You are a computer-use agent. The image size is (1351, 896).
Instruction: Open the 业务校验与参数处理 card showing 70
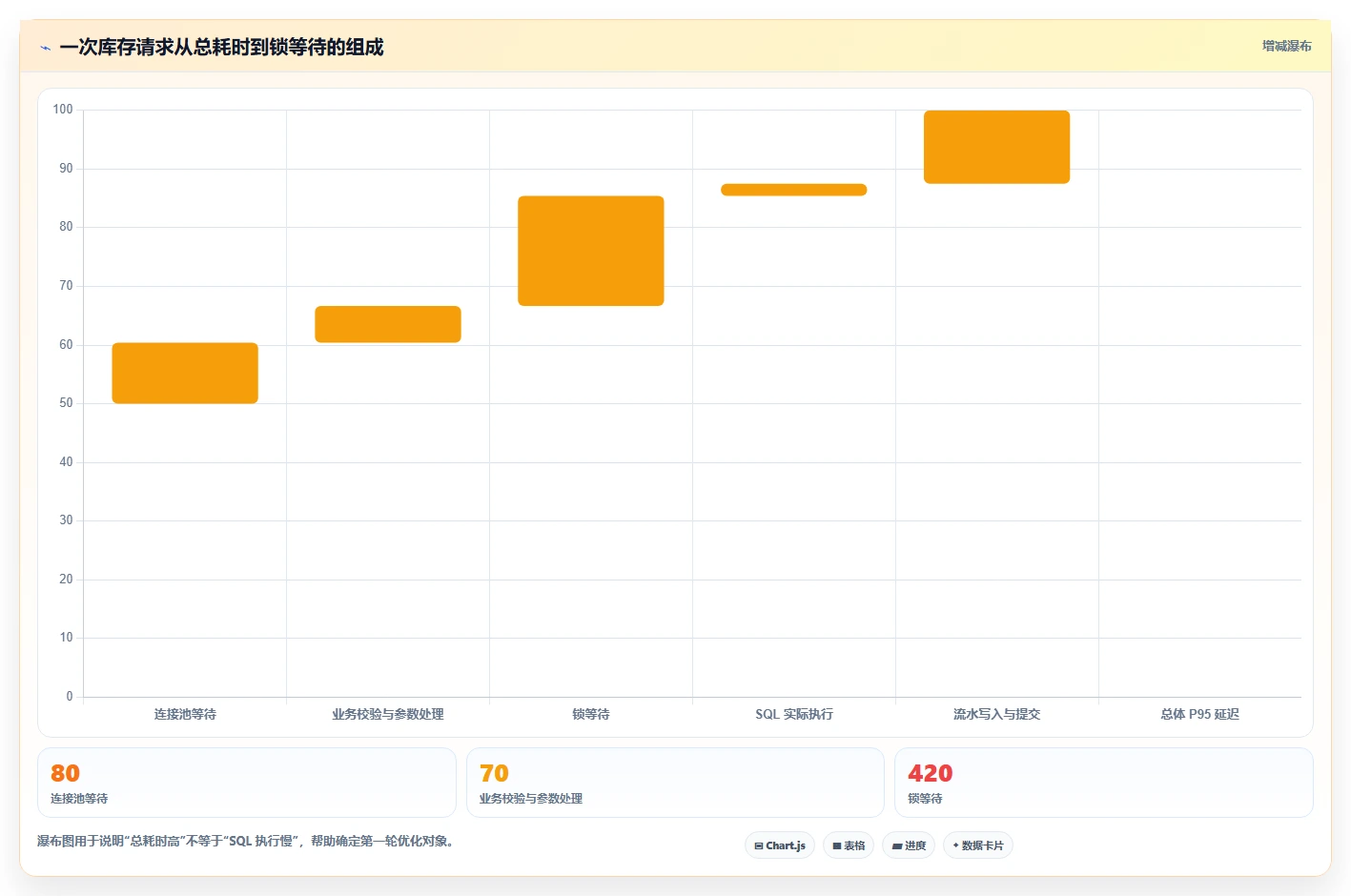(x=675, y=783)
